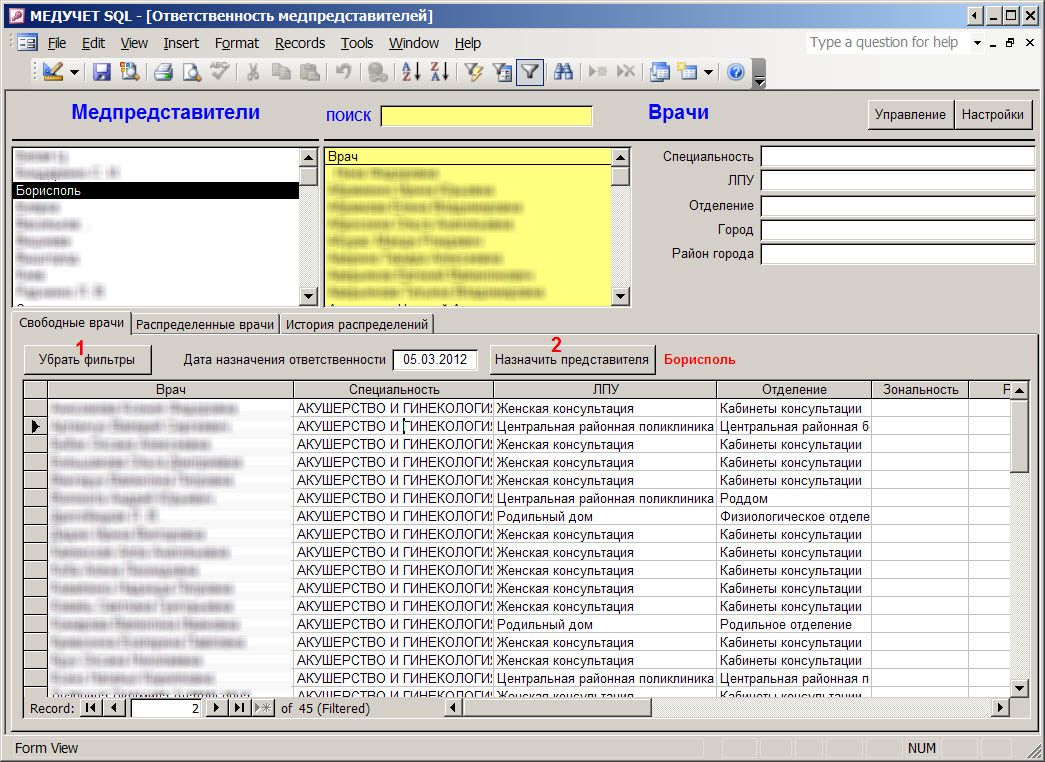Click the Город filter field
This screenshot has height=762, width=1045.
(x=898, y=230)
